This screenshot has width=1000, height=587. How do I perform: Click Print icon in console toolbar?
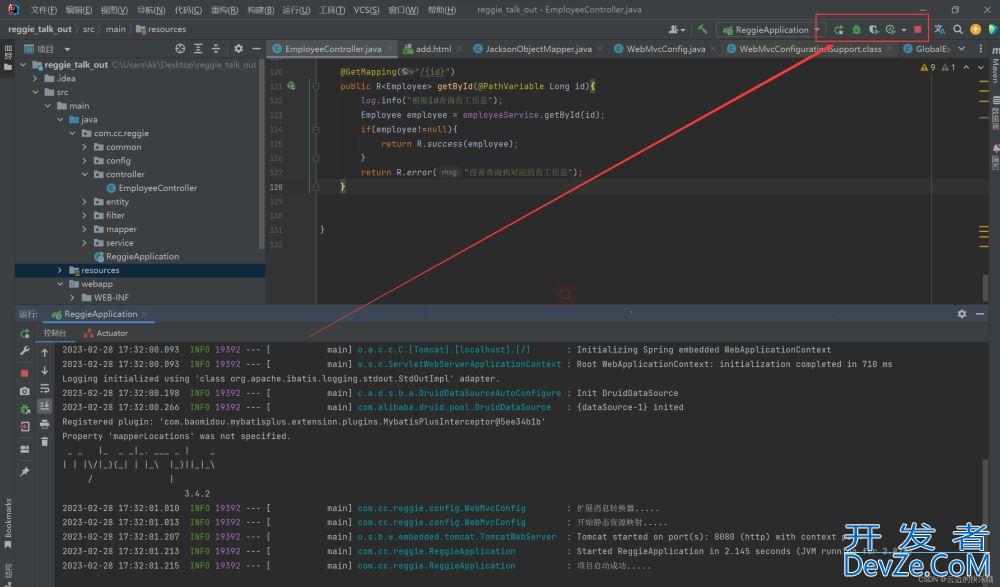[45, 424]
